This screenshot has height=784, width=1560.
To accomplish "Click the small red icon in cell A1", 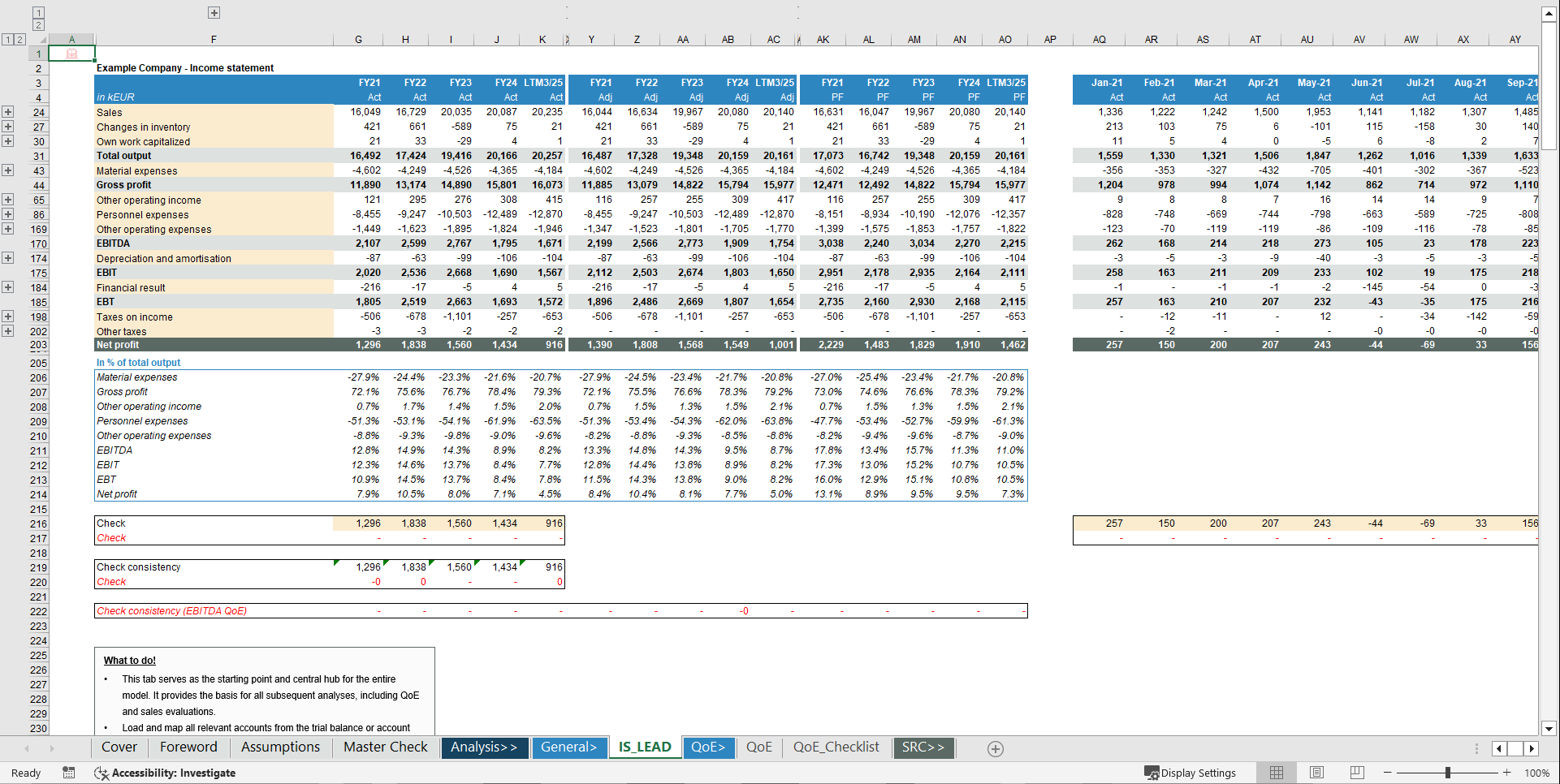I will click(71, 53).
